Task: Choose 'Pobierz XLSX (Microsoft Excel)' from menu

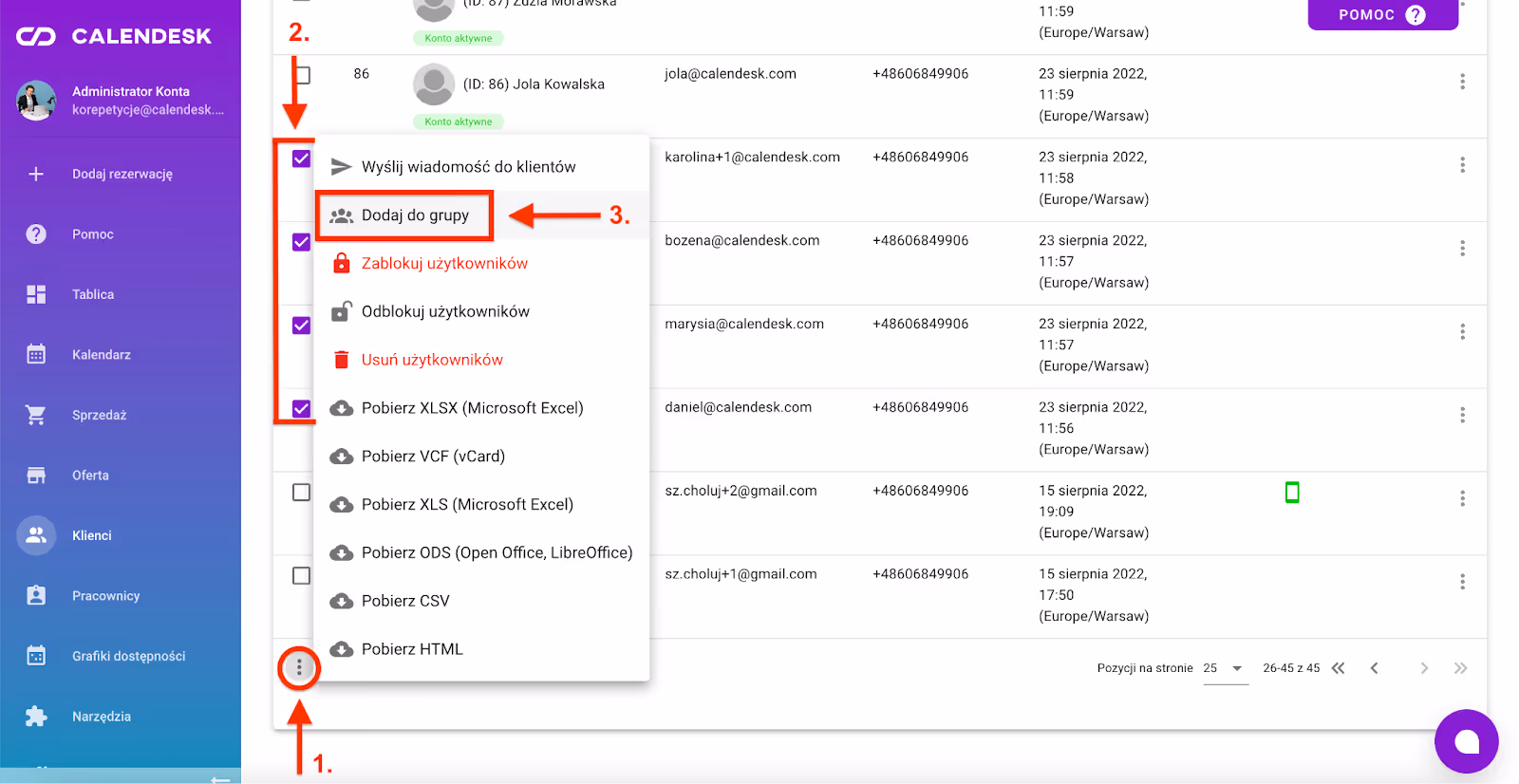Action: [x=472, y=408]
